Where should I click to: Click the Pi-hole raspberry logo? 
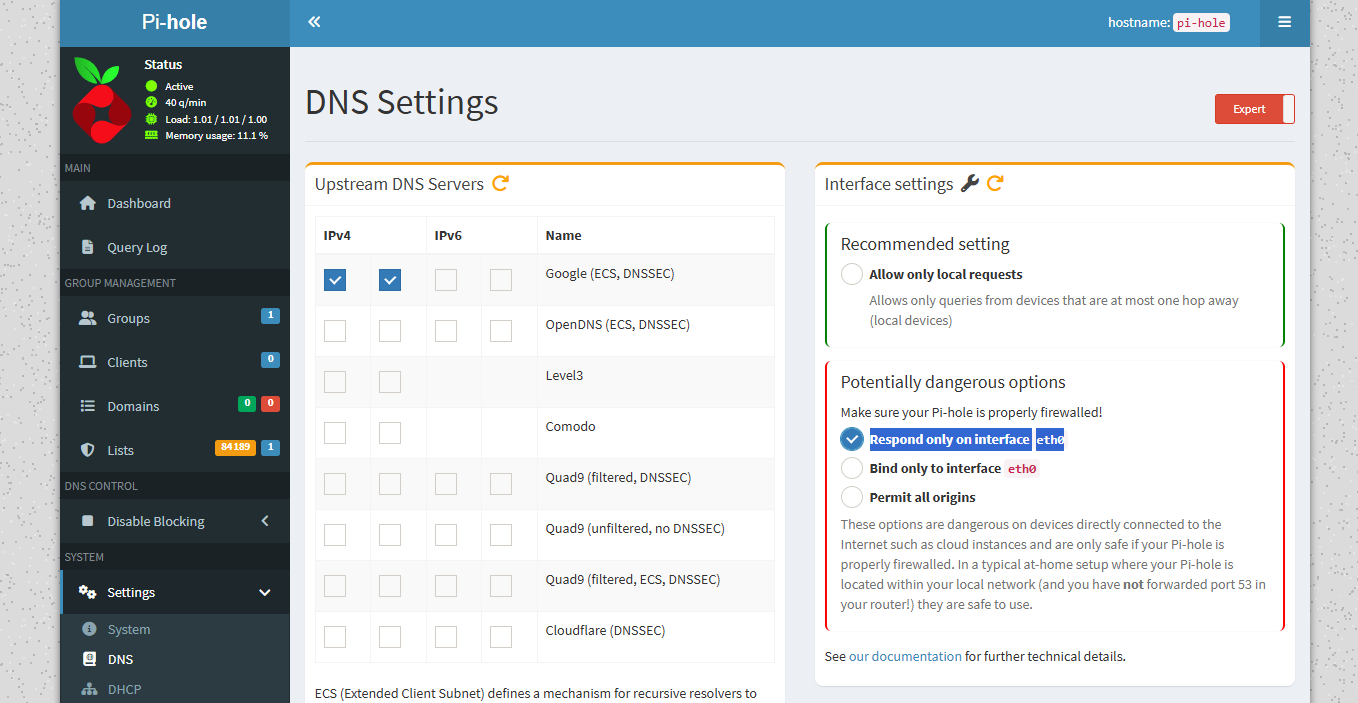click(101, 100)
